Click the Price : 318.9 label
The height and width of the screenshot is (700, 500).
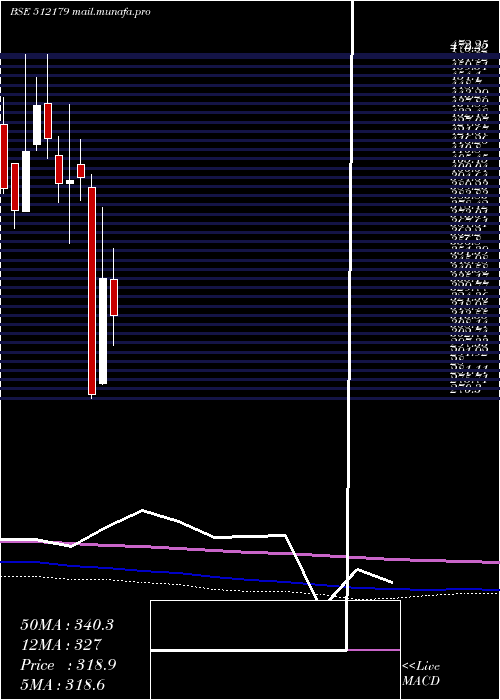[x=68, y=665]
